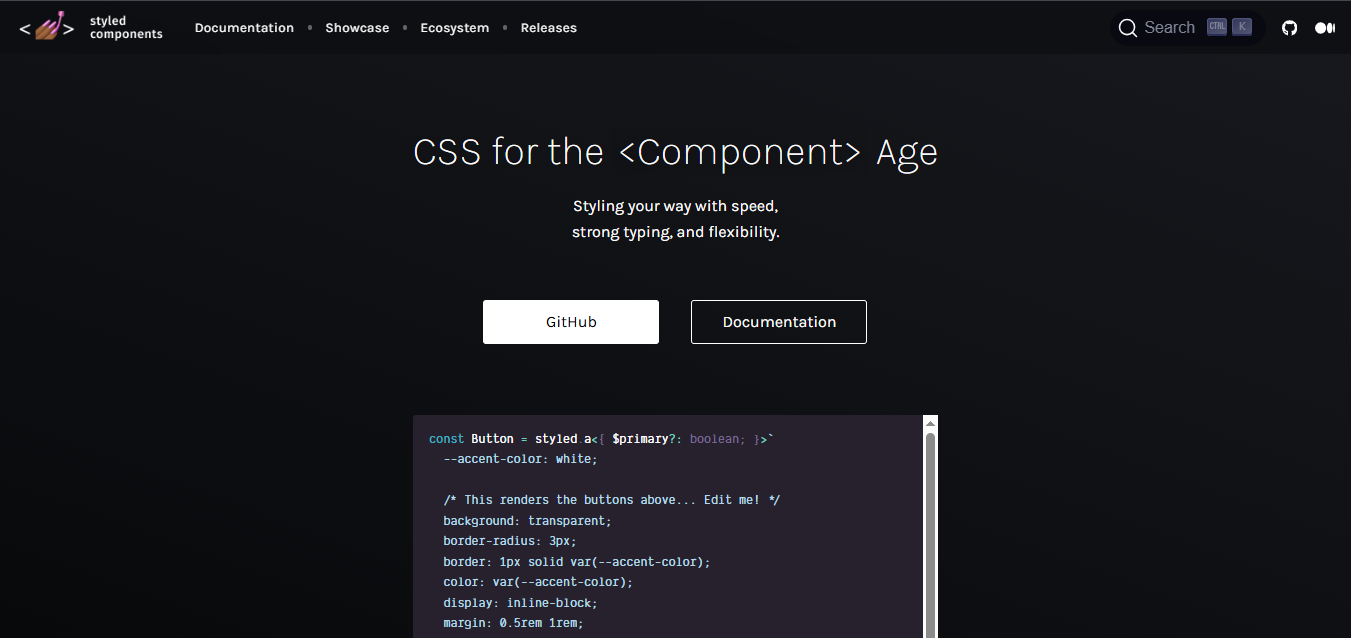Click the code editor scrollbar up arrow
The image size is (1351, 638).
tap(930, 423)
